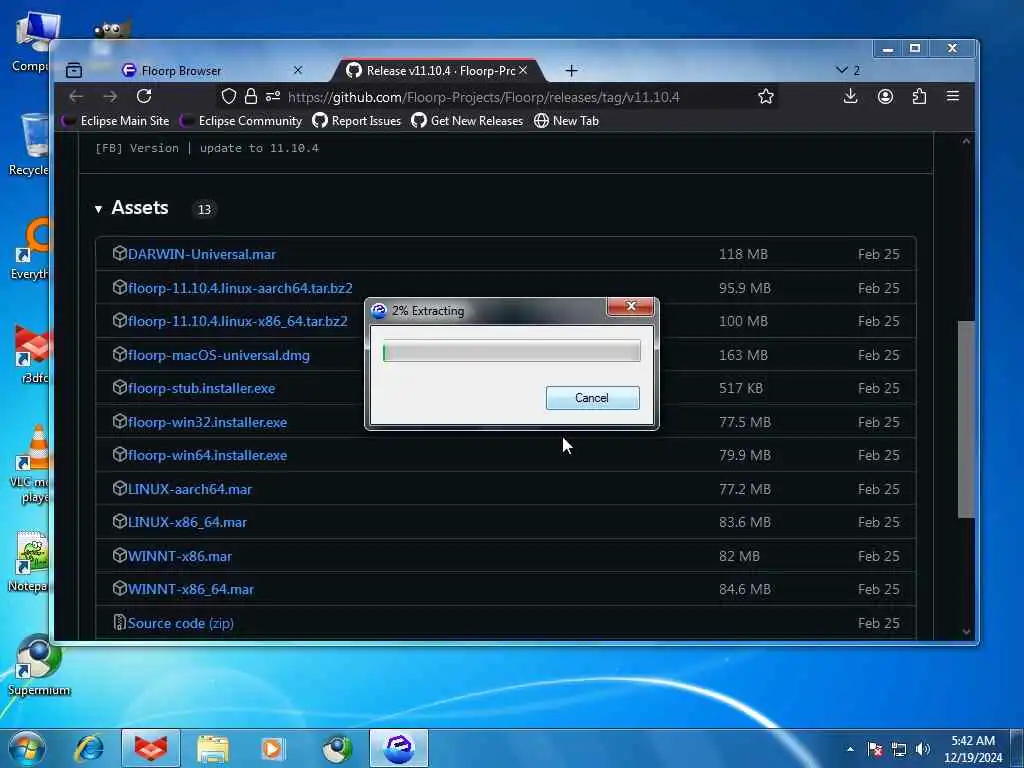Click package icon beside WINNT-x86.mar

click(120, 555)
